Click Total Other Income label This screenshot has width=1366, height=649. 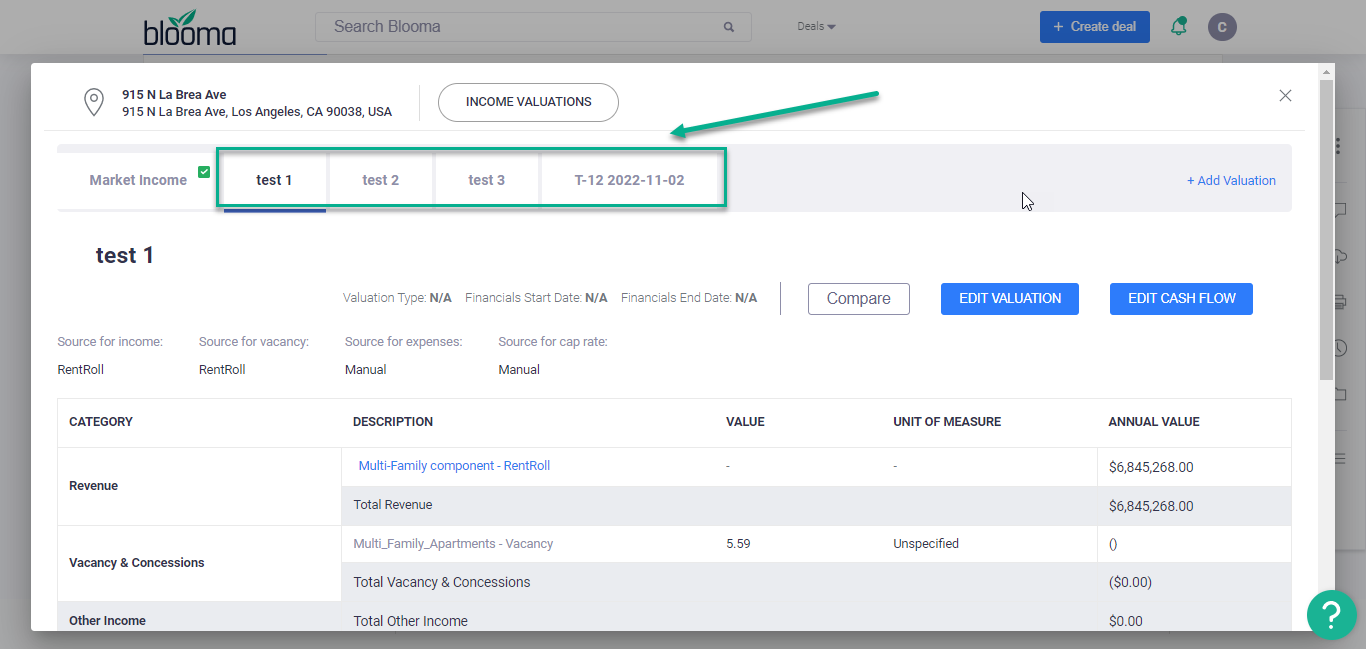click(410, 621)
